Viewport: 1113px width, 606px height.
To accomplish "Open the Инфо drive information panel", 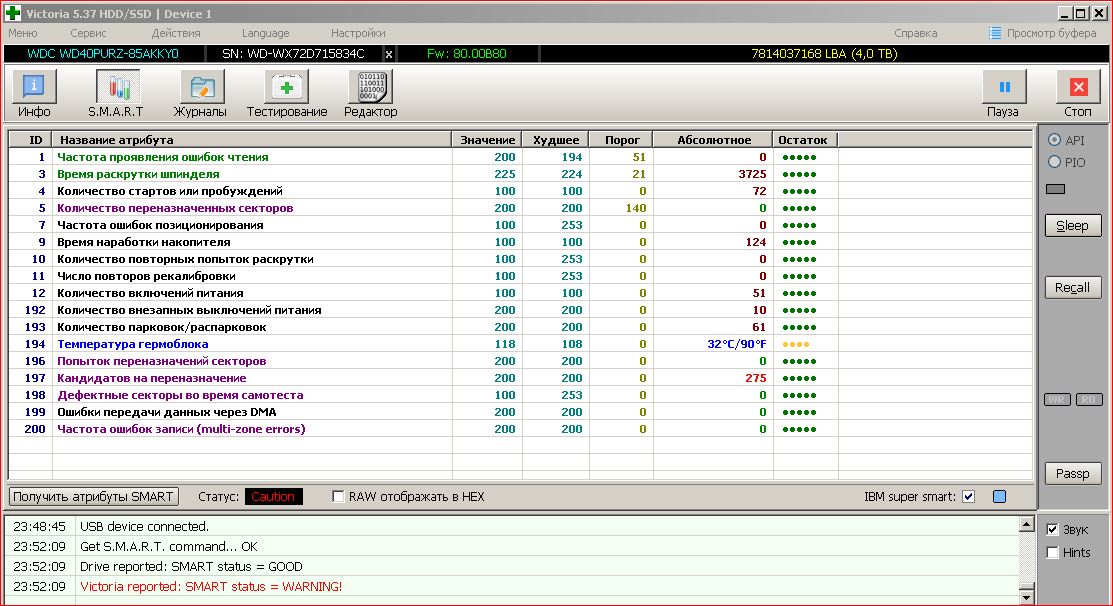I will [34, 87].
